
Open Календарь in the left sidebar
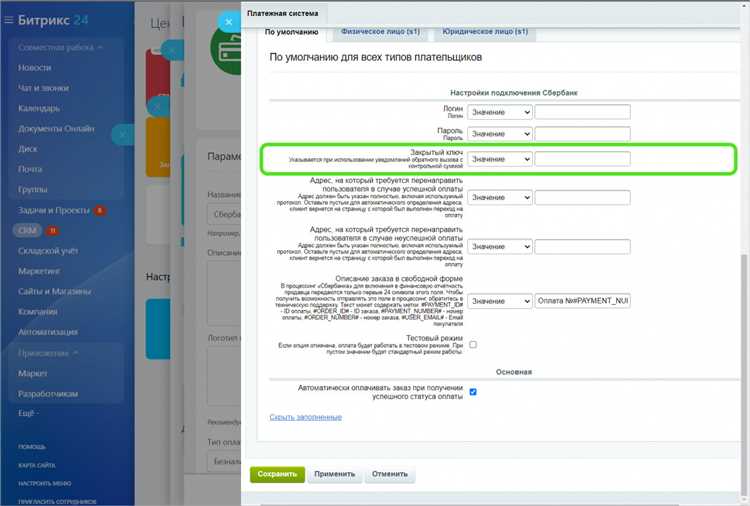pyautogui.click(x=39, y=109)
